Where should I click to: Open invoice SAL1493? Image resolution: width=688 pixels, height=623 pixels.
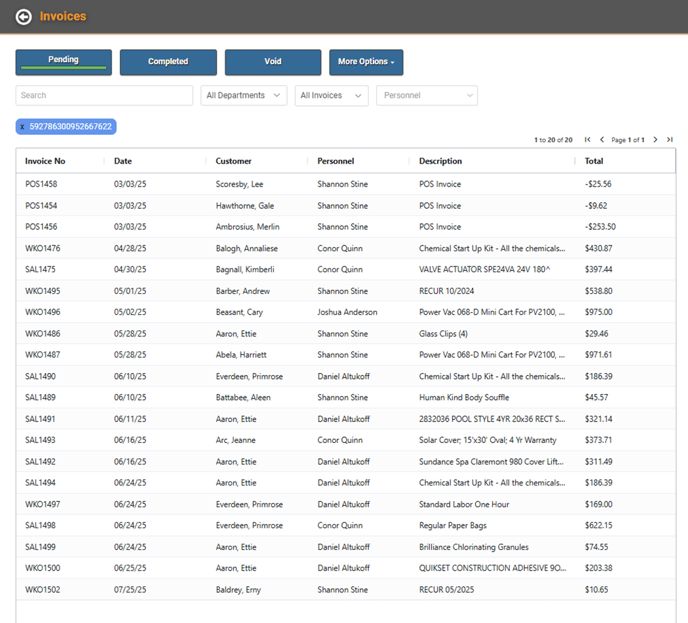(x=40, y=440)
